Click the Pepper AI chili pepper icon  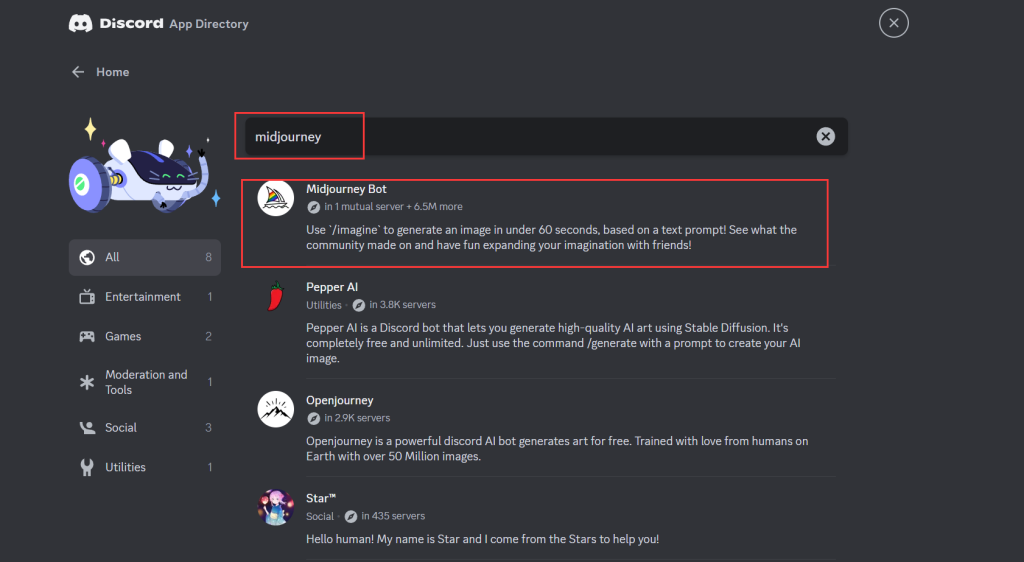[276, 297]
